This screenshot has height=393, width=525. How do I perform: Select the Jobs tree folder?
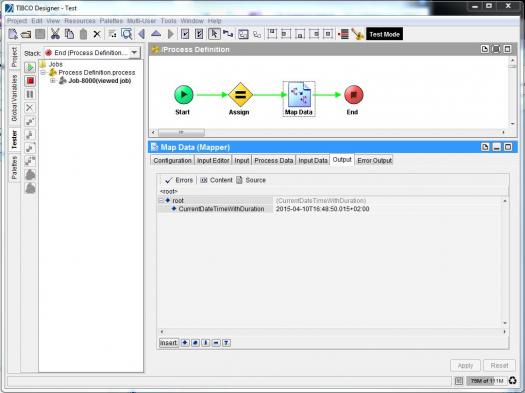[52, 64]
